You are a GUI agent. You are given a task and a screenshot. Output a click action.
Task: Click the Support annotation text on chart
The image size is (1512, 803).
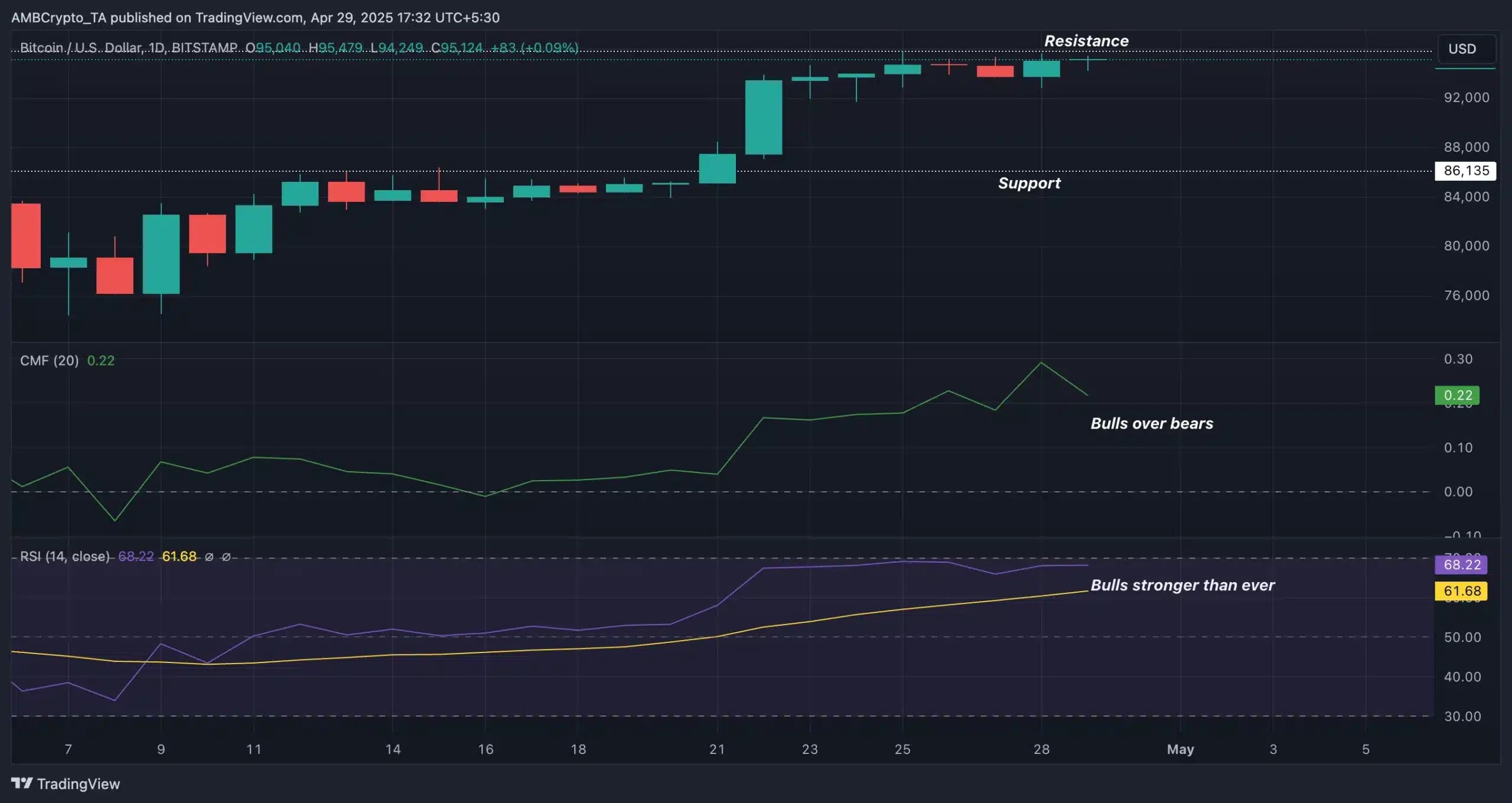(1029, 183)
